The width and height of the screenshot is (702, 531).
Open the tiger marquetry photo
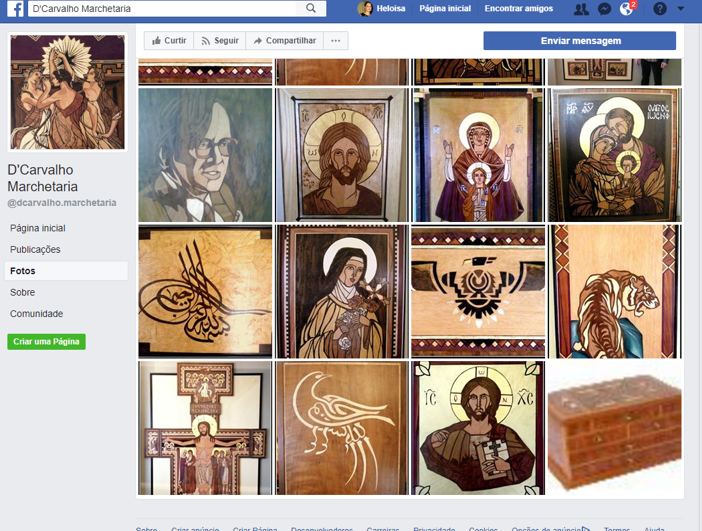coord(615,291)
